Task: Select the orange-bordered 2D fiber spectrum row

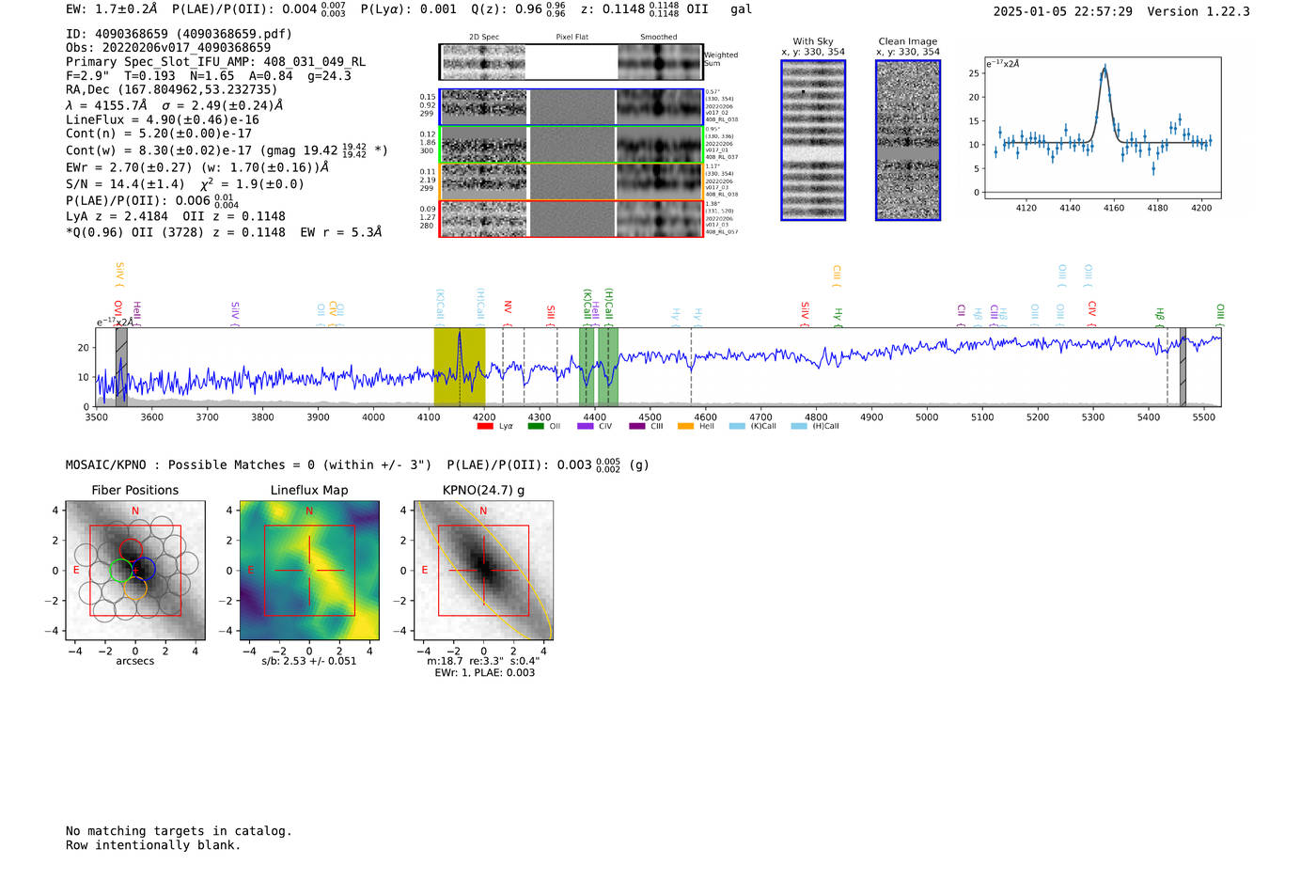Action: pyautogui.click(x=571, y=181)
